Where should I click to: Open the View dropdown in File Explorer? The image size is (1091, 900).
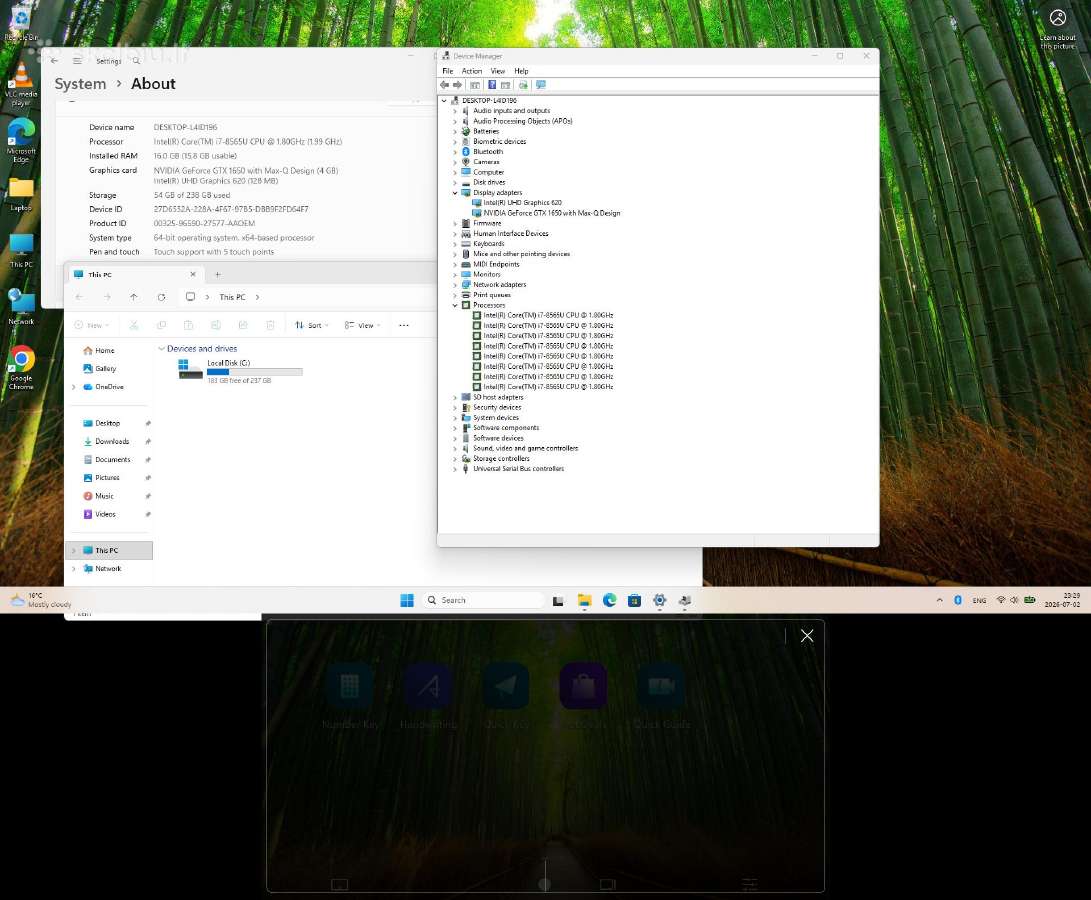pos(363,325)
